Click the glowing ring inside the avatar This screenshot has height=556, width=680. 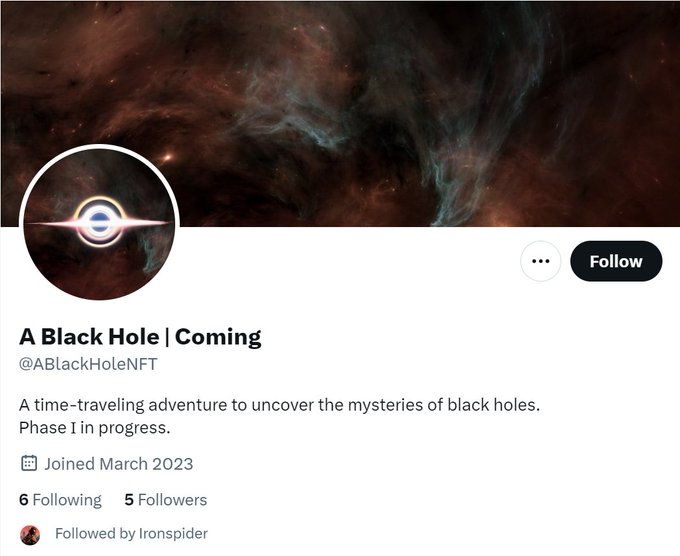pyautogui.click(x=100, y=222)
